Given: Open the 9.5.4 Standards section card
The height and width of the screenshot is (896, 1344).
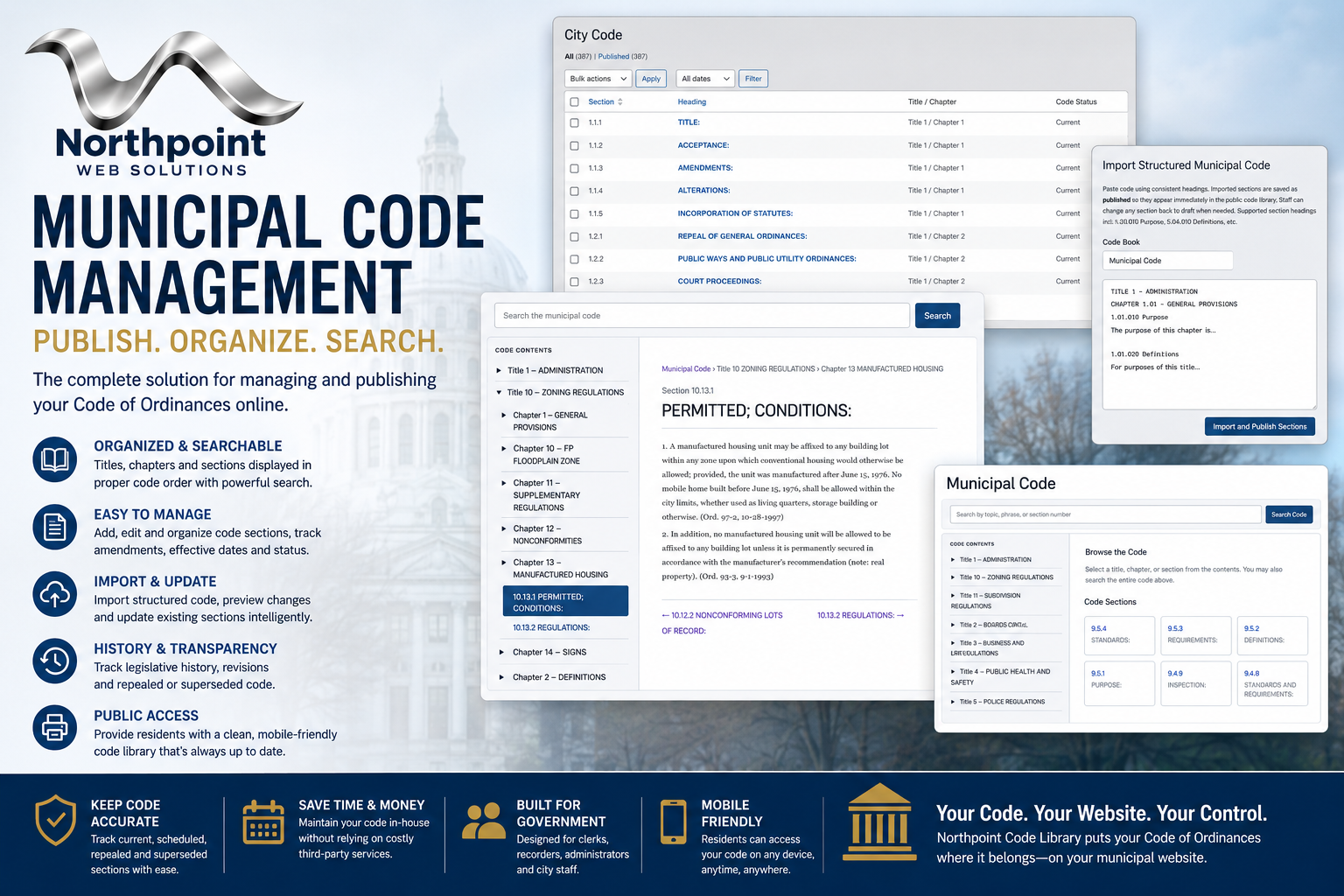Looking at the screenshot, I should click(x=1119, y=636).
